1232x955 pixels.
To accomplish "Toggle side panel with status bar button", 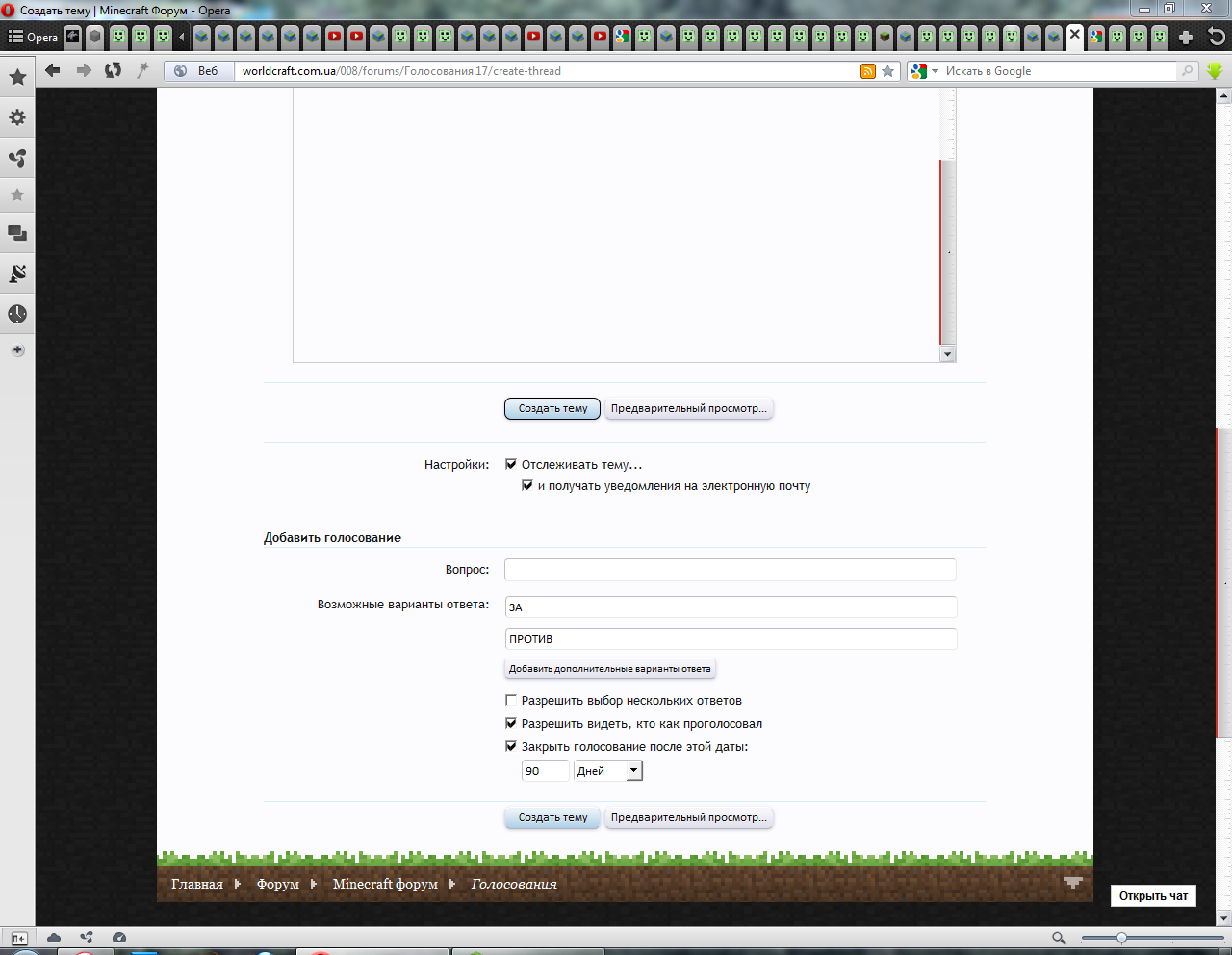I will pyautogui.click(x=19, y=938).
